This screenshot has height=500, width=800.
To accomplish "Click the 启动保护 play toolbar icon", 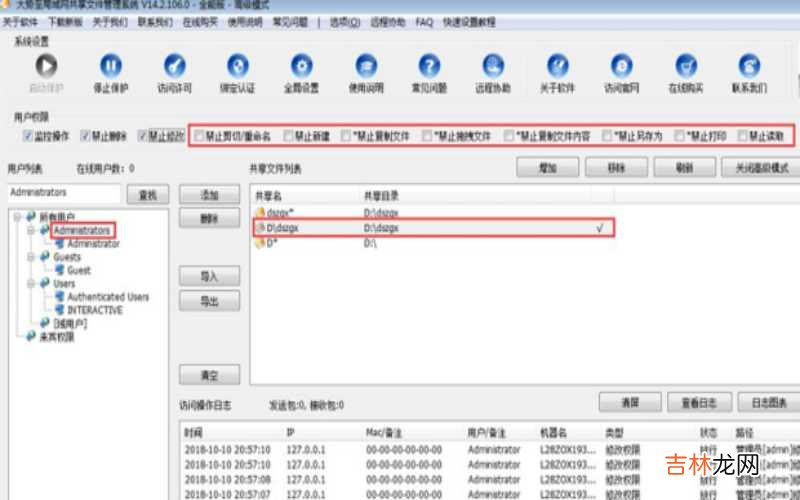I will point(43,66).
